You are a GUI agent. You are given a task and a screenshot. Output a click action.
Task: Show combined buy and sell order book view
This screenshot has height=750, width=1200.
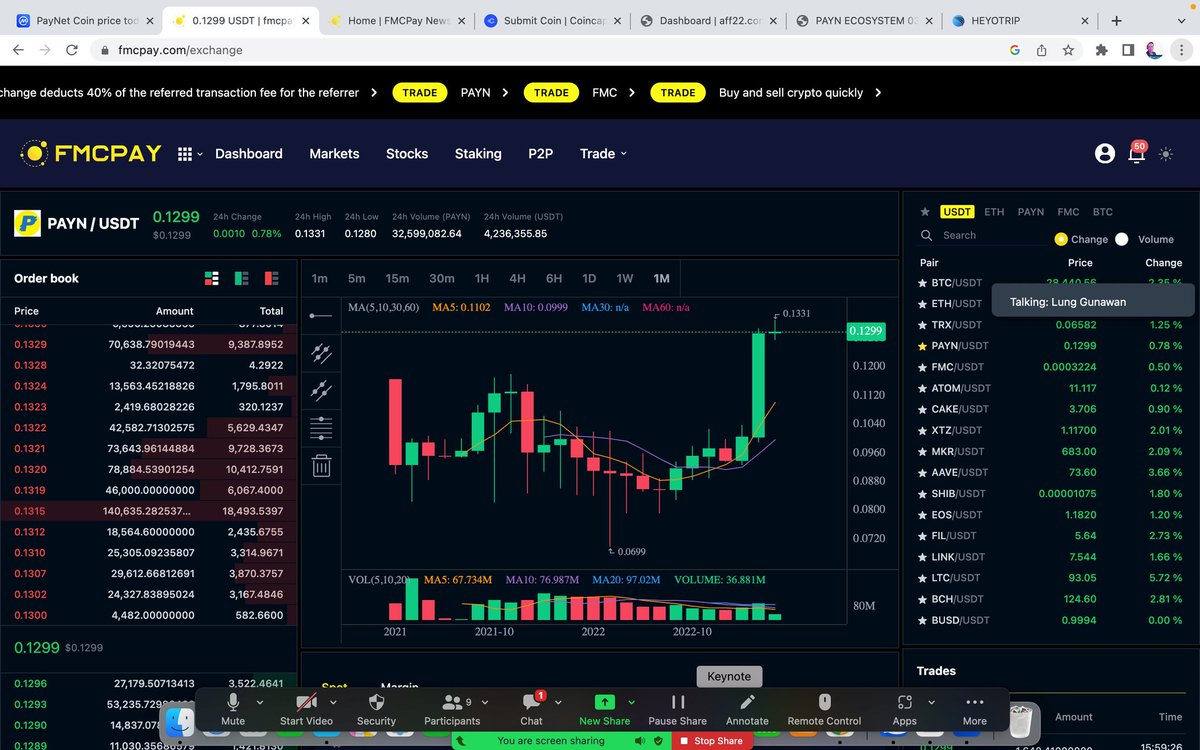pyautogui.click(x=211, y=278)
